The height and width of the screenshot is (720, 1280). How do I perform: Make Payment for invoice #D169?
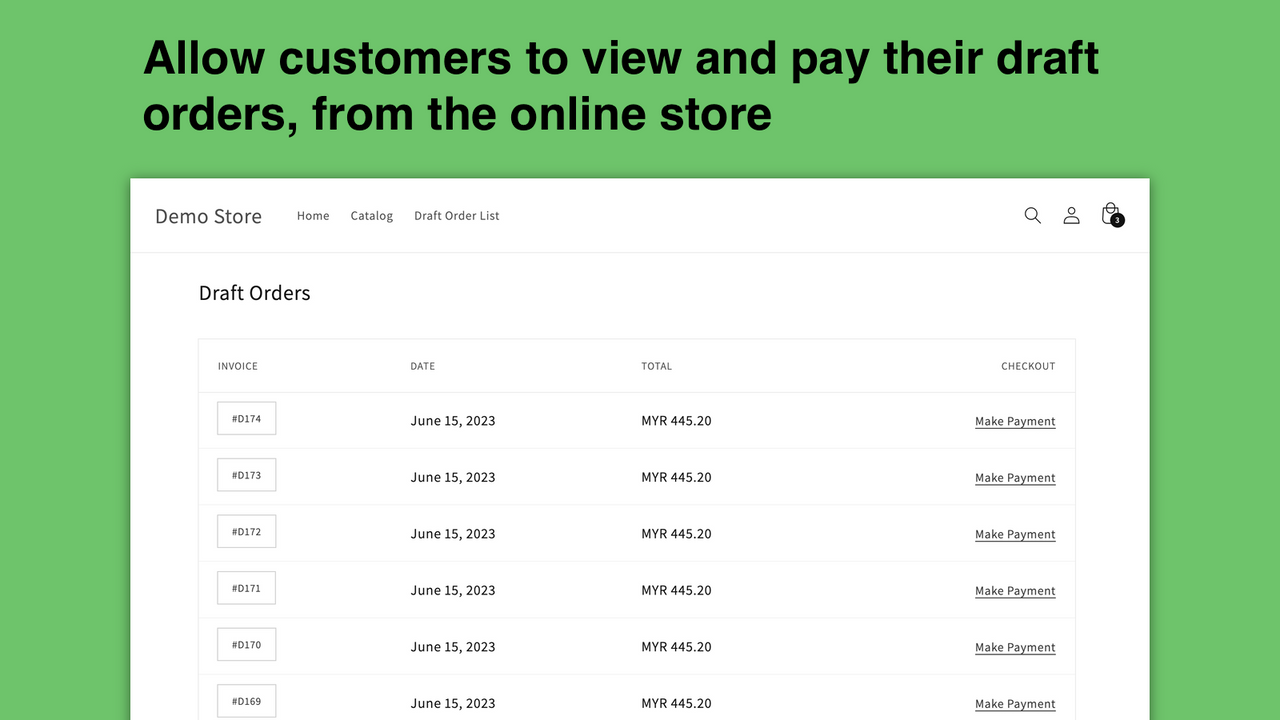click(x=1015, y=703)
